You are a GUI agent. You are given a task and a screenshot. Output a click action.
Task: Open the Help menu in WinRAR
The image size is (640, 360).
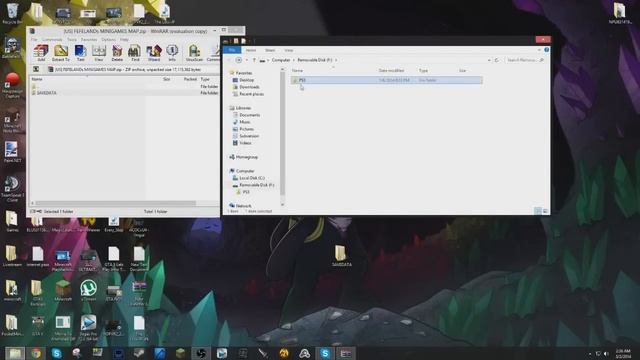coord(124,40)
